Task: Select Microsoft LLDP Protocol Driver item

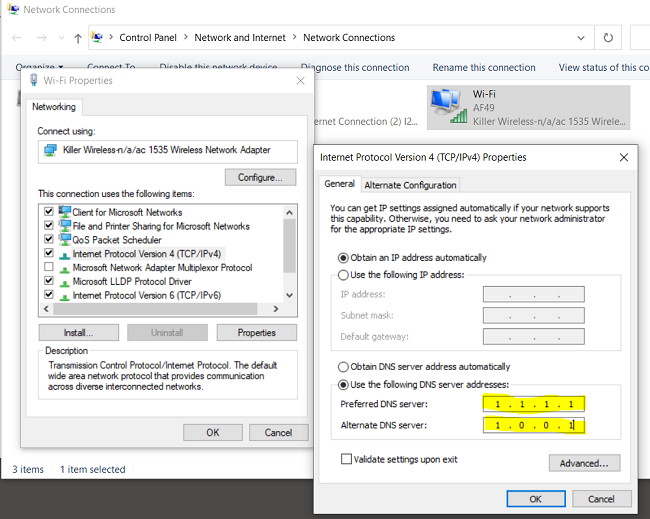Action: click(132, 281)
